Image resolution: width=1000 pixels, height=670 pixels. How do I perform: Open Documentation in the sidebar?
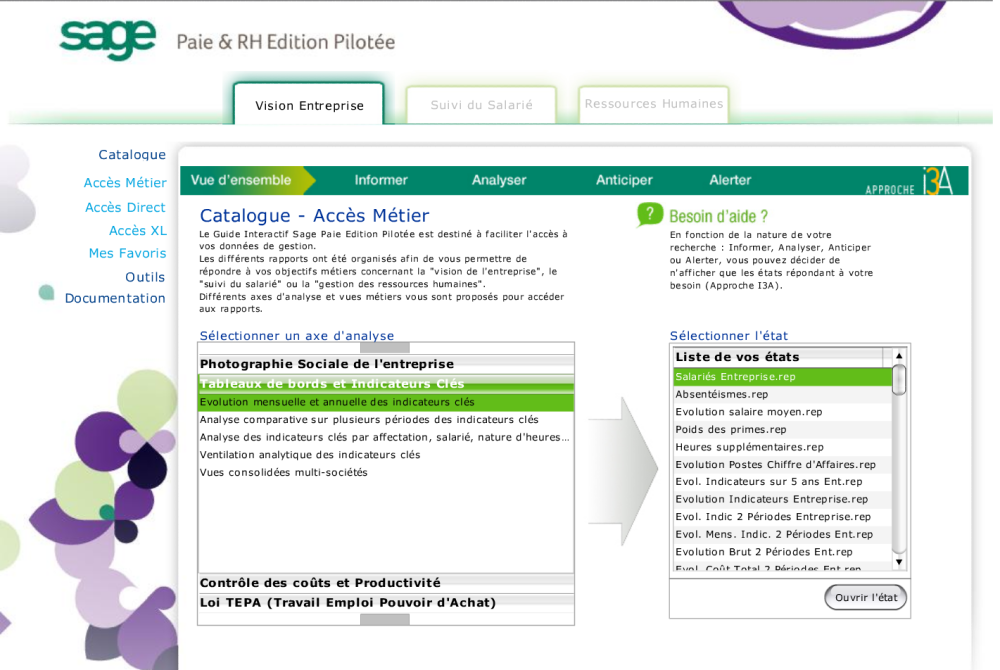(115, 298)
